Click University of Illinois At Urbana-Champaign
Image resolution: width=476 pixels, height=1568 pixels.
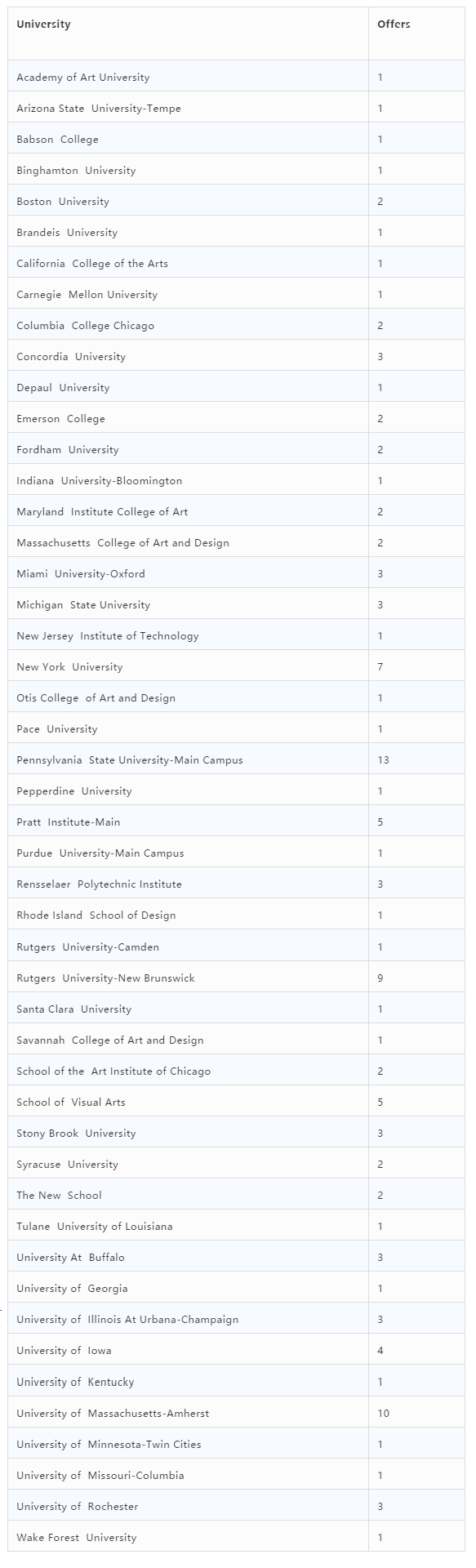[127, 1320]
